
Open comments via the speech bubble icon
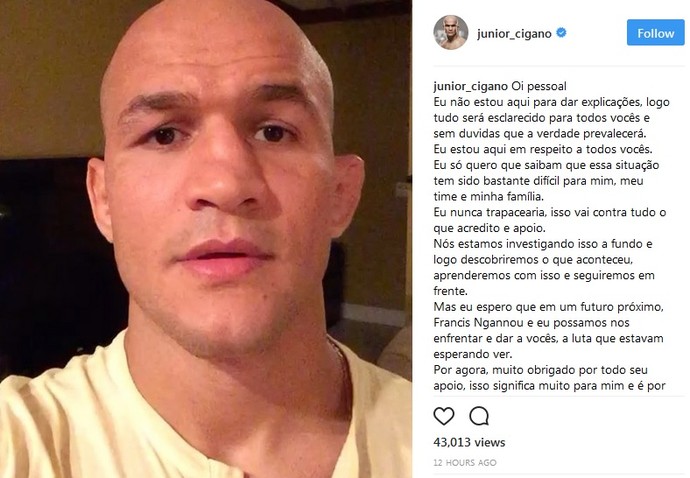tap(479, 416)
